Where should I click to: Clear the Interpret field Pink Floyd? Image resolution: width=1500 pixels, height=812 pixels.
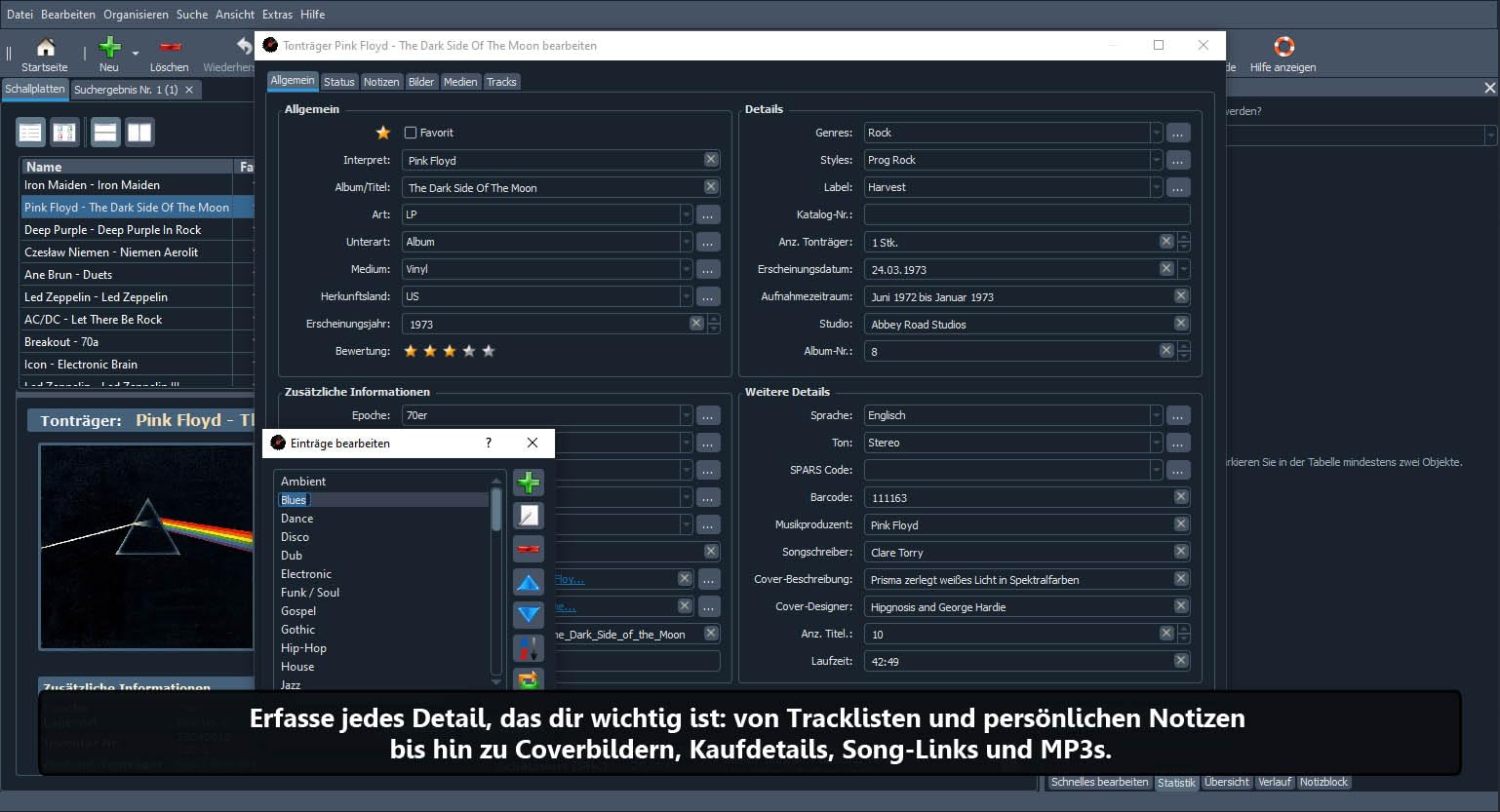click(711, 159)
